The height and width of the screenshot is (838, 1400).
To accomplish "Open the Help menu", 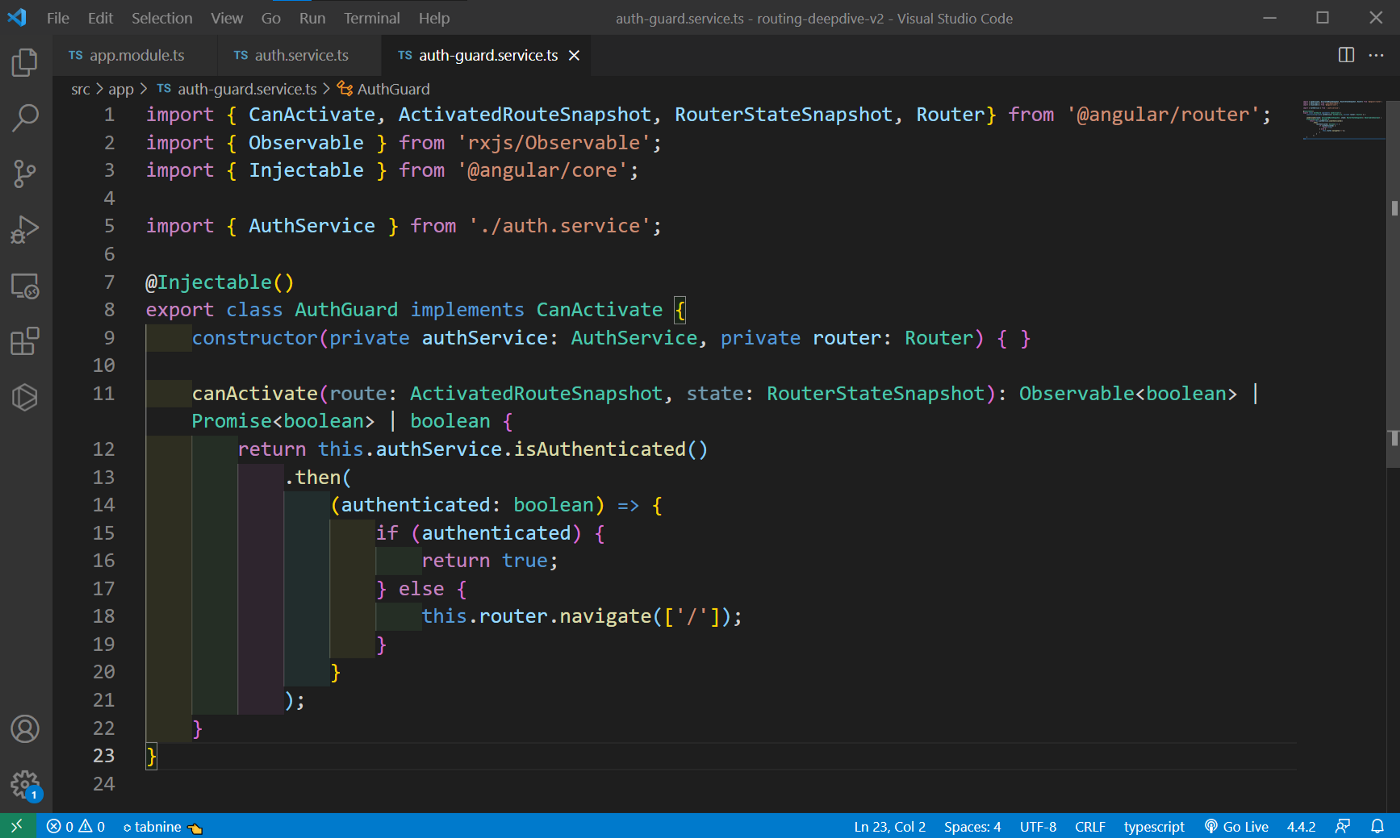I will pos(434,18).
